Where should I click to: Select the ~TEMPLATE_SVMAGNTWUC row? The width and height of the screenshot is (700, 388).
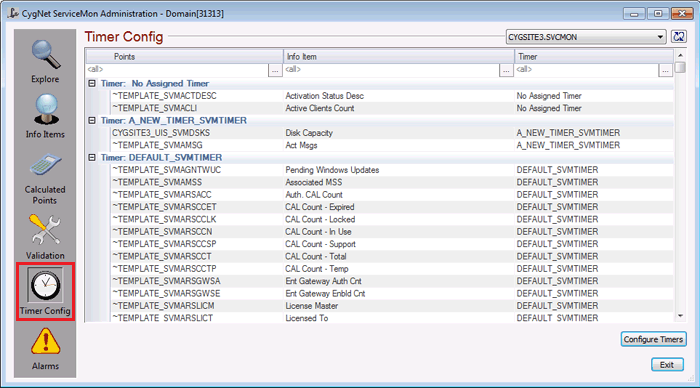click(x=392, y=170)
